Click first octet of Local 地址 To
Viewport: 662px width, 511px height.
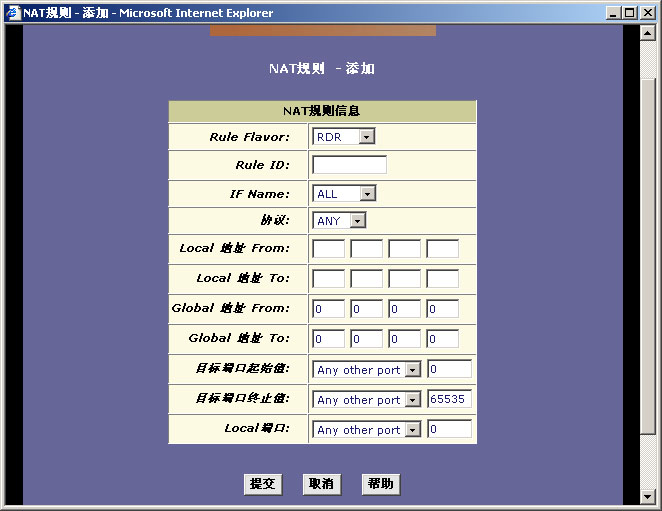tap(328, 279)
